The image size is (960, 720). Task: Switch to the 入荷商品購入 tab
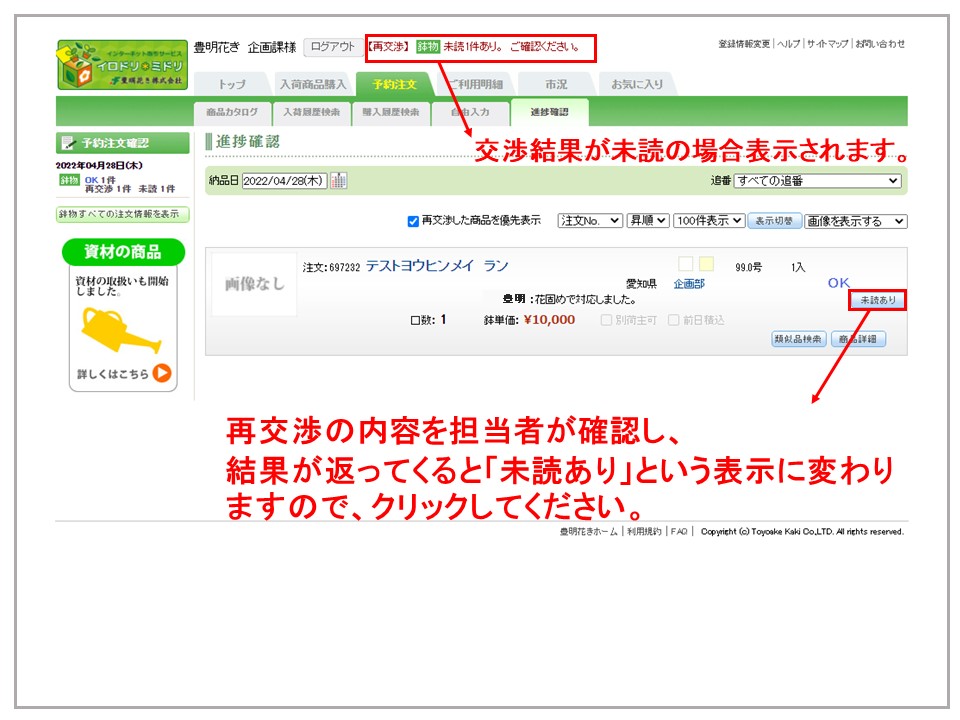click(x=312, y=84)
